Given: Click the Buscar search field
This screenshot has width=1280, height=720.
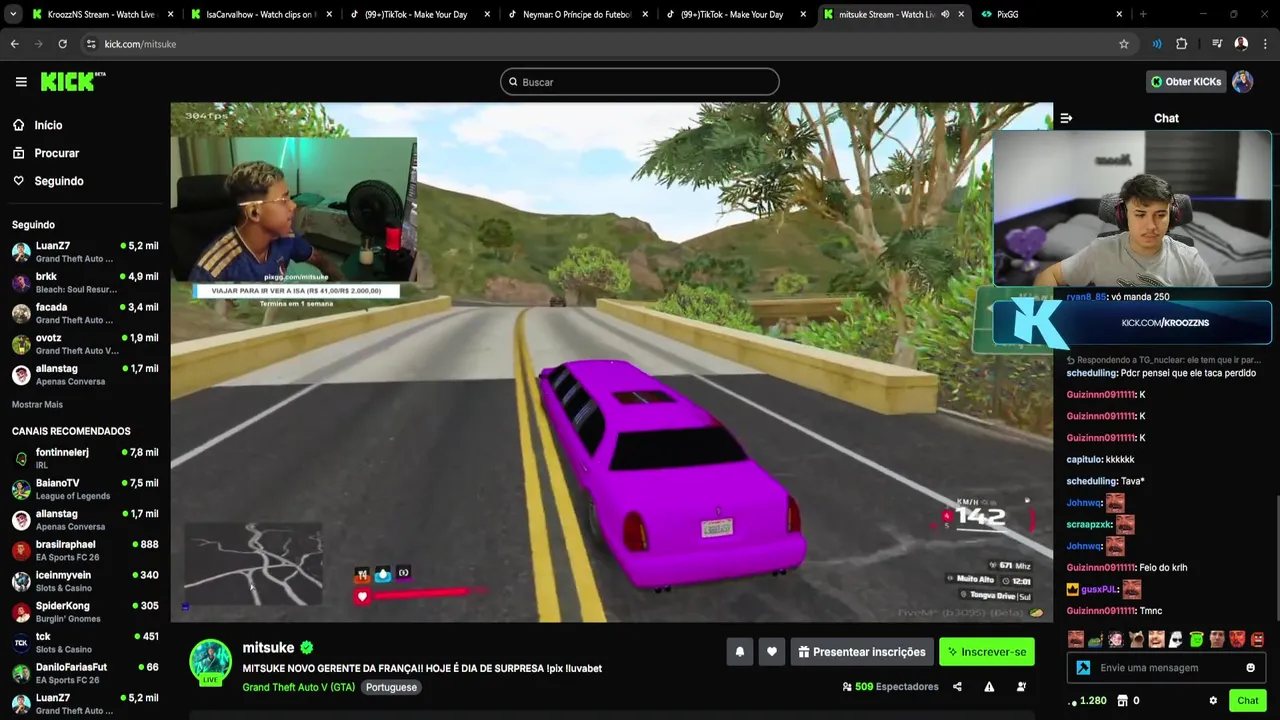Looking at the screenshot, I should click(640, 82).
